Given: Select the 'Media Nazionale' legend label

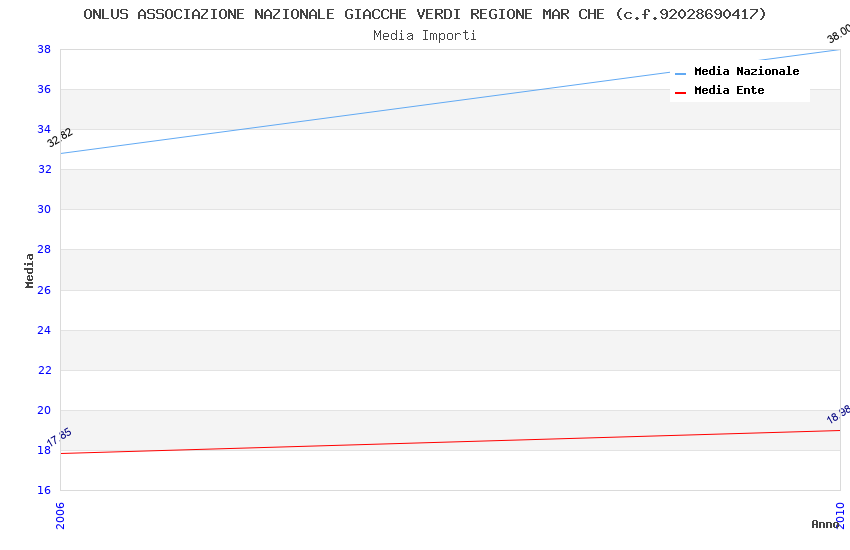Looking at the screenshot, I should coord(746,71).
